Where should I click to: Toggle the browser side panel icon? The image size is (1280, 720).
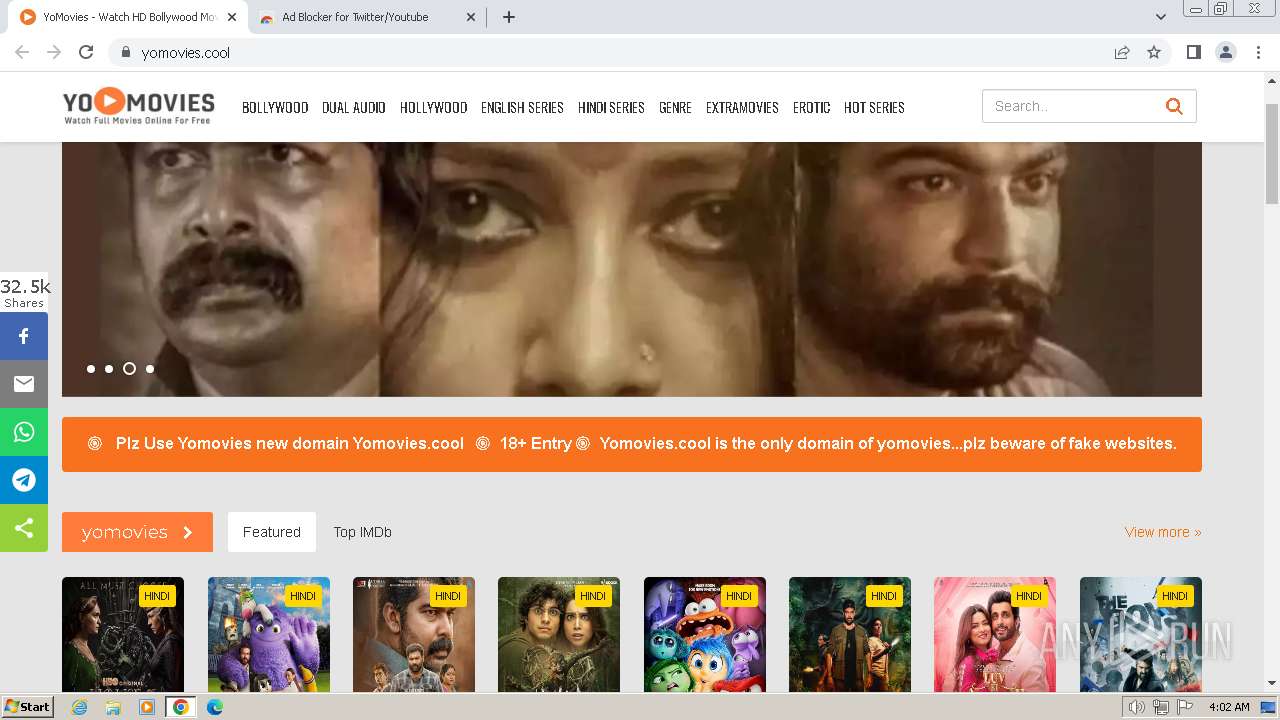coord(1193,52)
